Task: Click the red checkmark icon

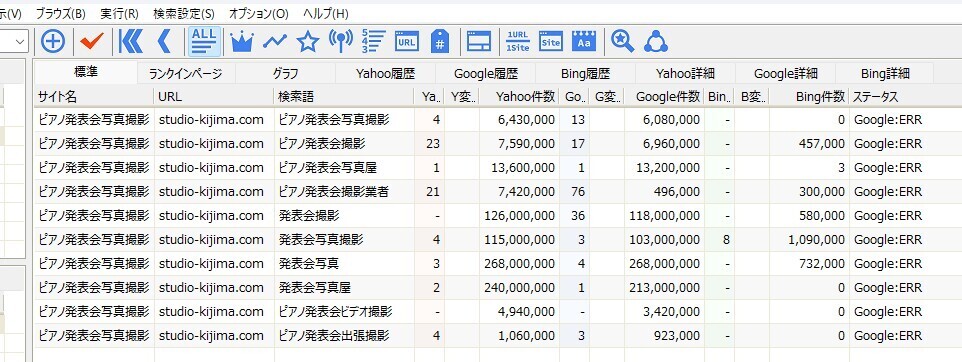Action: click(x=92, y=41)
